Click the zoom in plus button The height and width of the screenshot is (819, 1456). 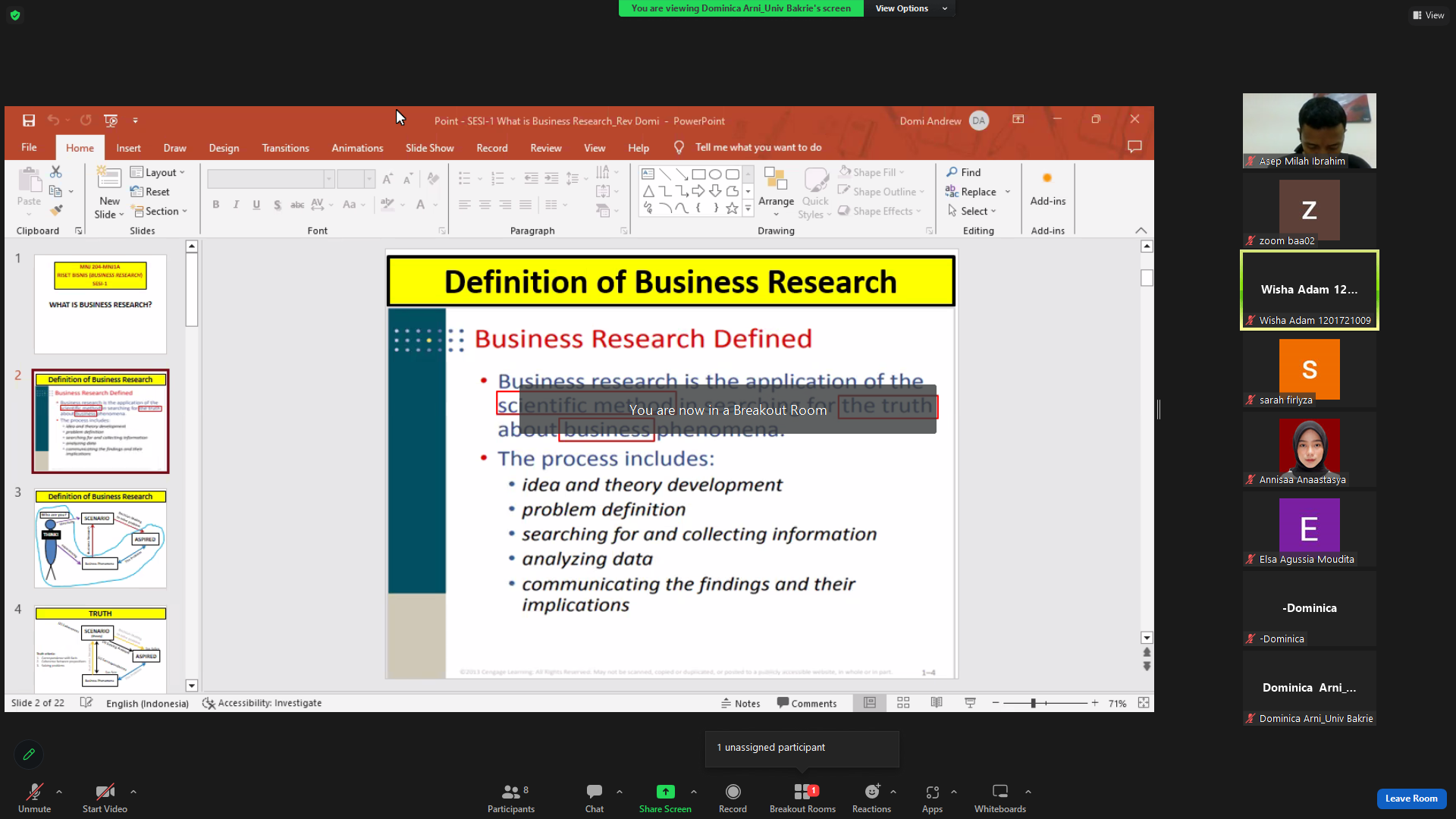pos(1094,703)
